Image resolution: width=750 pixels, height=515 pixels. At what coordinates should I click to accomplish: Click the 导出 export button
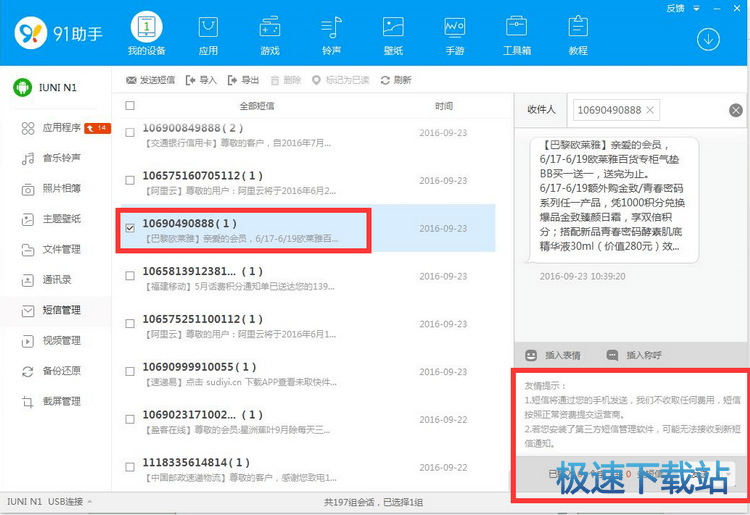tap(243, 80)
